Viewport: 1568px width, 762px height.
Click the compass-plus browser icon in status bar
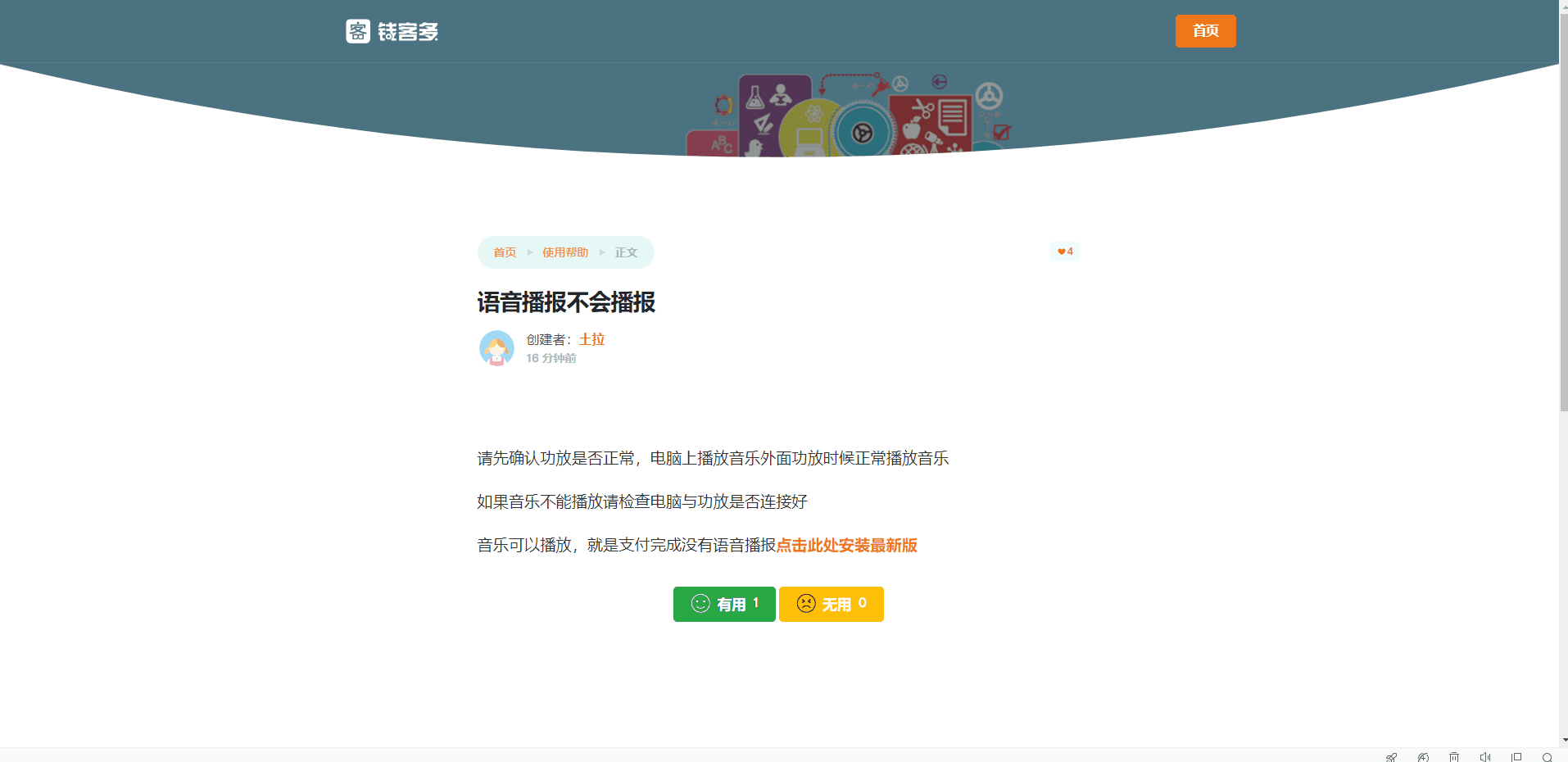(1423, 757)
